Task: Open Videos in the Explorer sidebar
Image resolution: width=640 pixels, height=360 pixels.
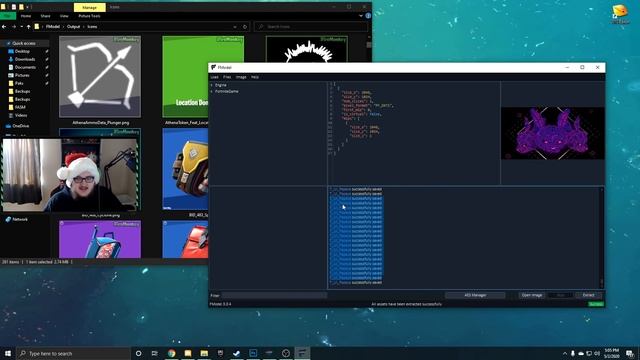Action: [21, 116]
